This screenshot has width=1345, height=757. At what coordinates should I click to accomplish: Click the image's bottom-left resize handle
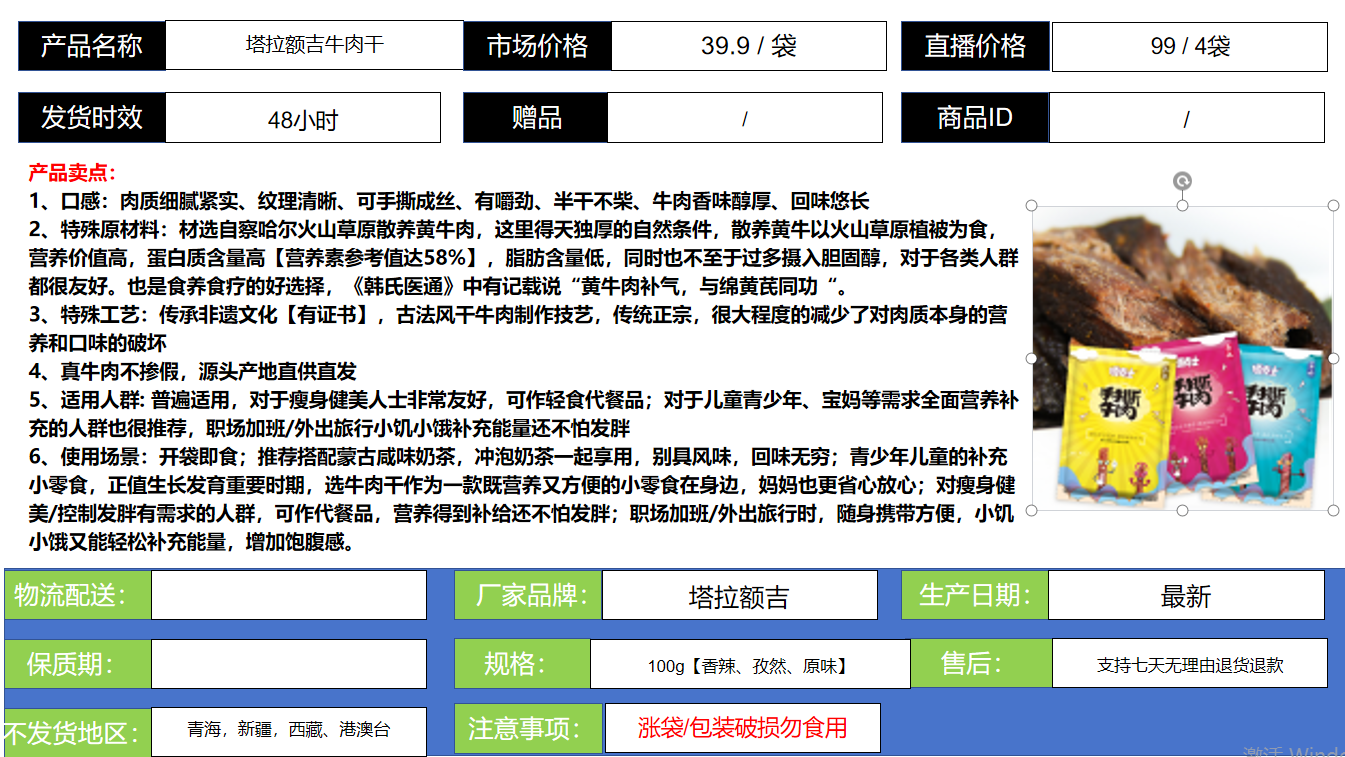tap(1032, 510)
